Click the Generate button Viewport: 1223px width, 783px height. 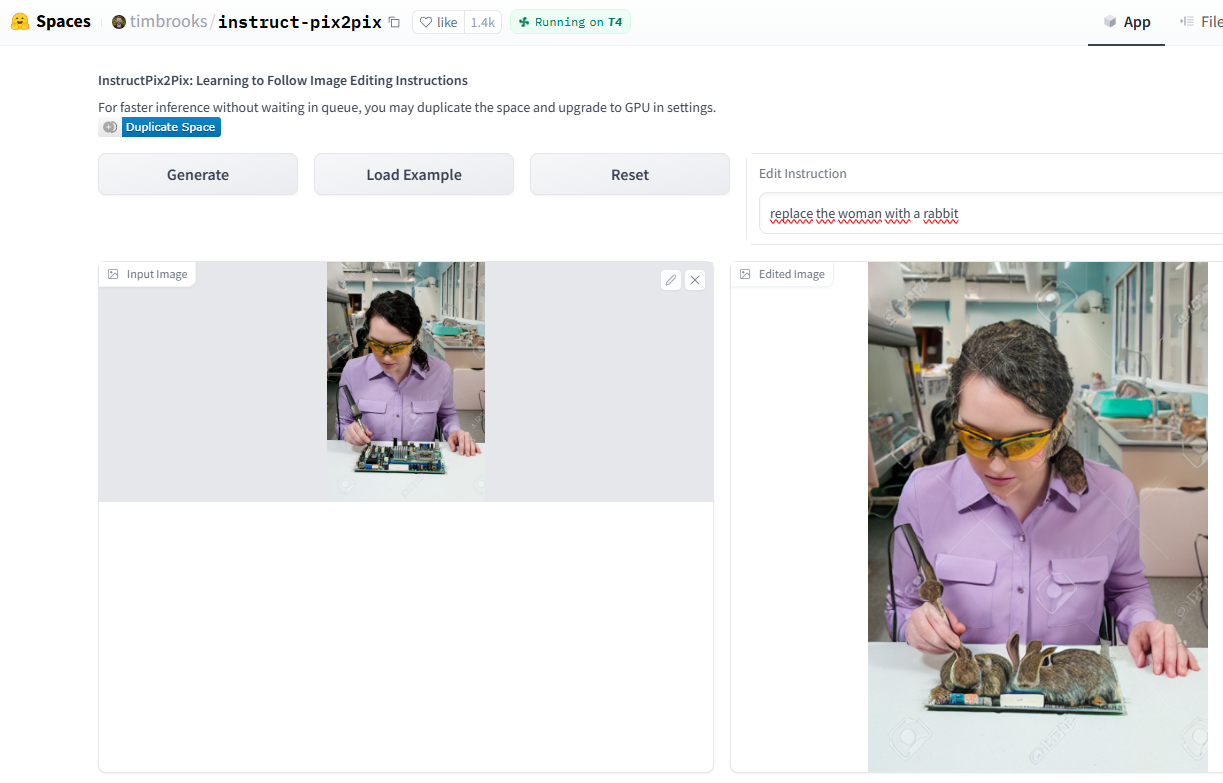pos(198,174)
